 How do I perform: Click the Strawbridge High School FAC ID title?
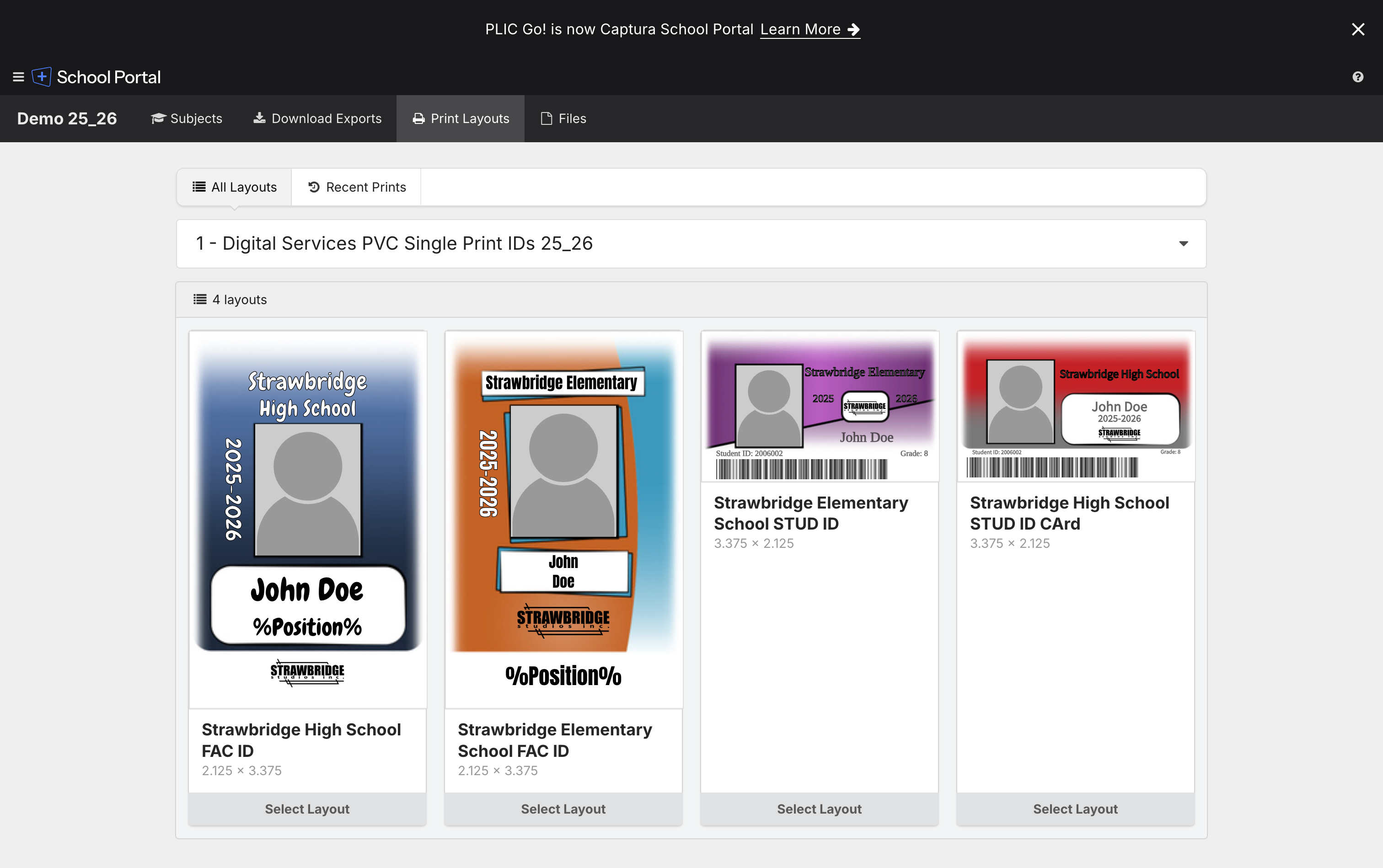pos(301,740)
